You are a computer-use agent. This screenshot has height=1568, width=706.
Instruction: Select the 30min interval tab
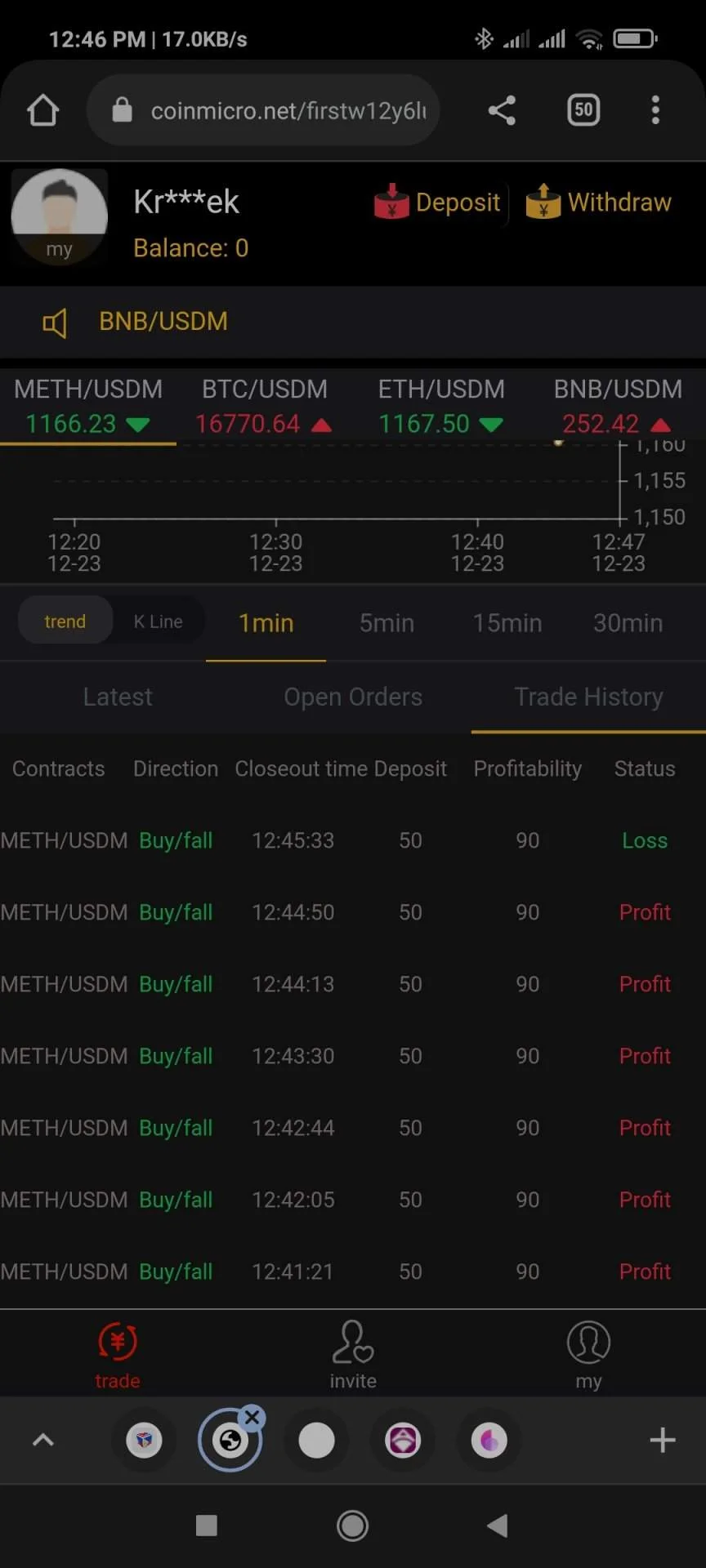(x=628, y=623)
